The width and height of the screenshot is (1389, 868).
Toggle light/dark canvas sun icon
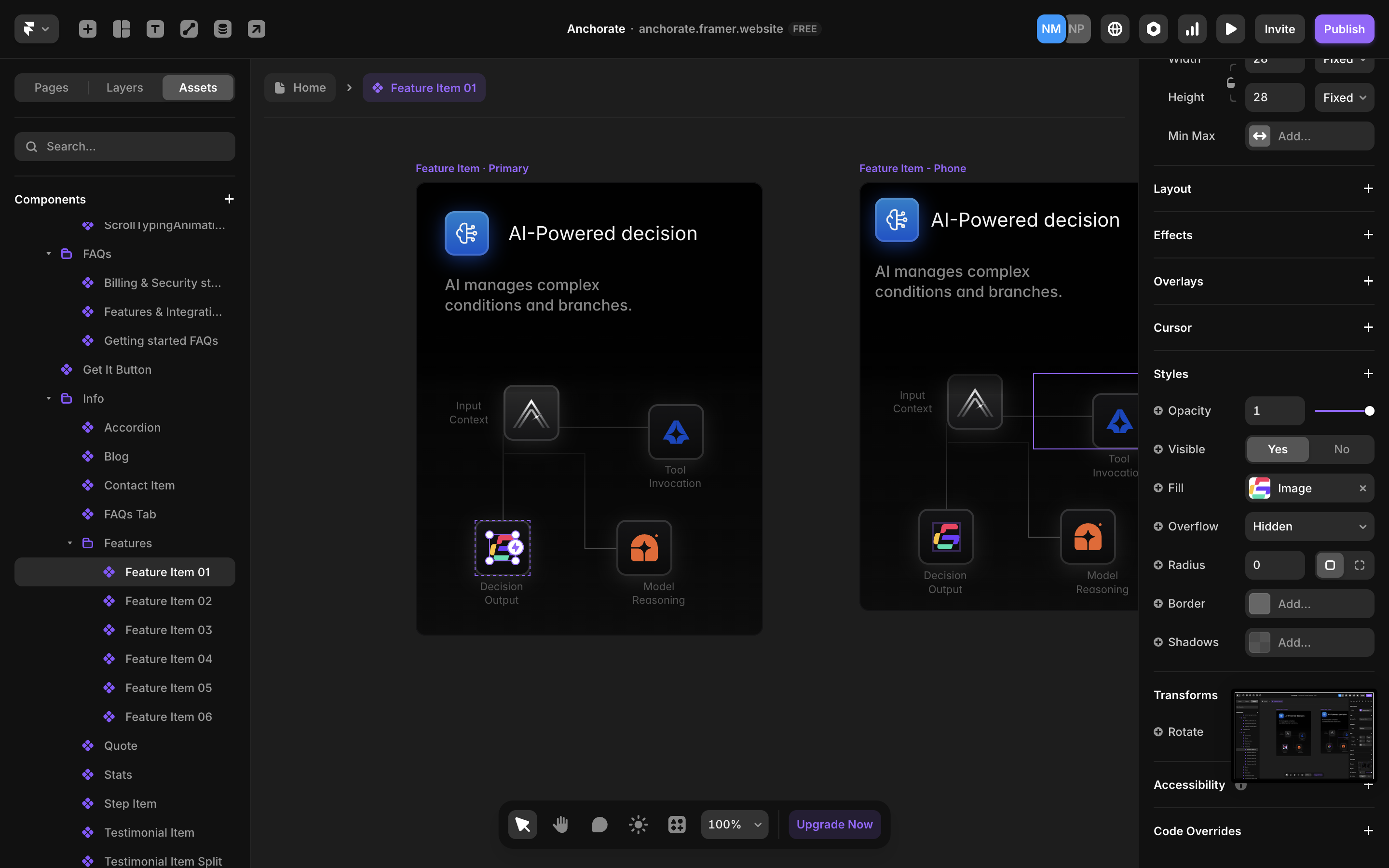638,825
